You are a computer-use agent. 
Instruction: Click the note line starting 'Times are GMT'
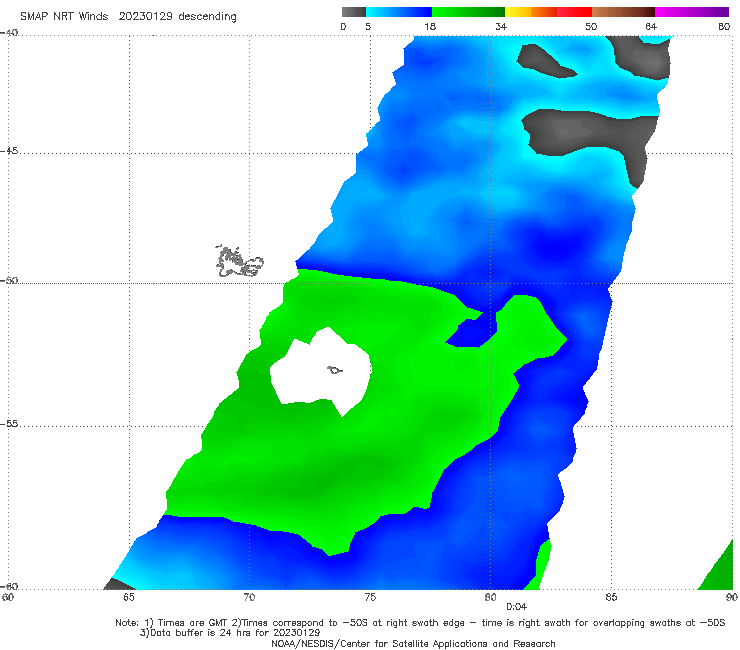(420, 623)
